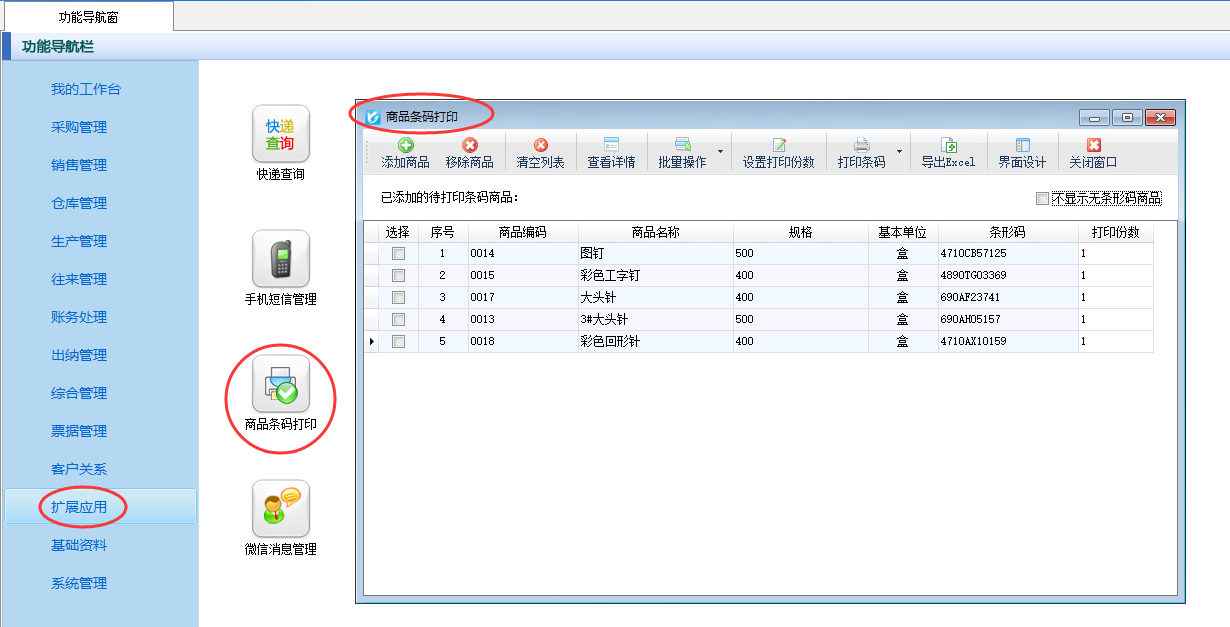Select the checkbox for 大头针 row 3

pos(399,298)
